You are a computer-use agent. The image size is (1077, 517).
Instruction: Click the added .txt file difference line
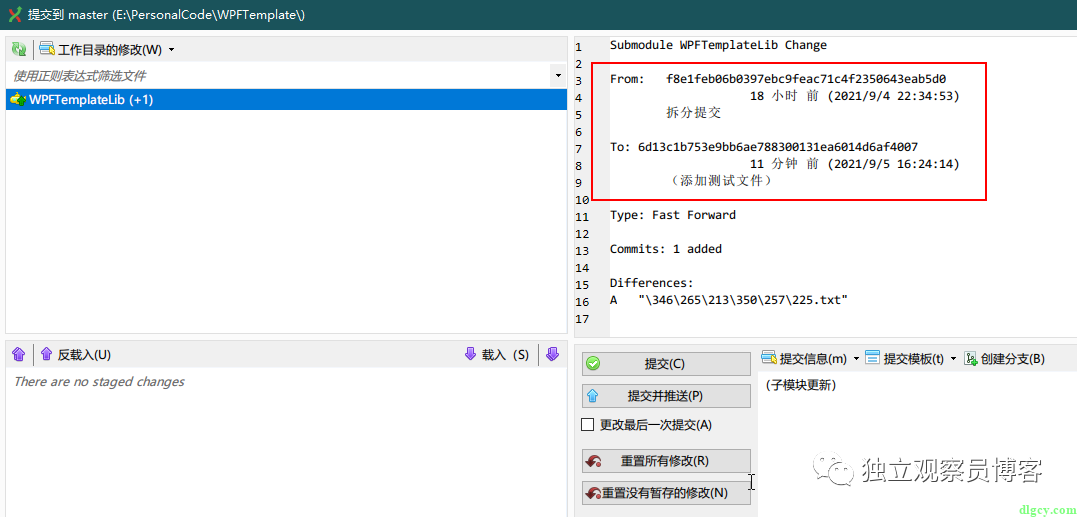pyautogui.click(x=729, y=300)
